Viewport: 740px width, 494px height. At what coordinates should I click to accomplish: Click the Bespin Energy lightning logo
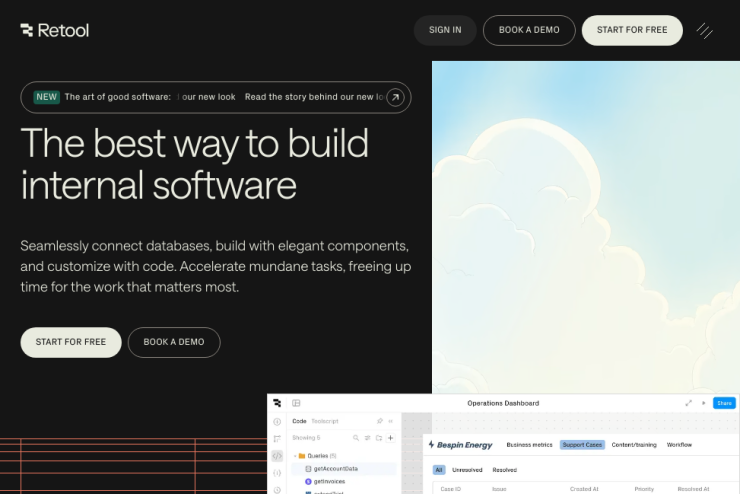[x=431, y=444]
